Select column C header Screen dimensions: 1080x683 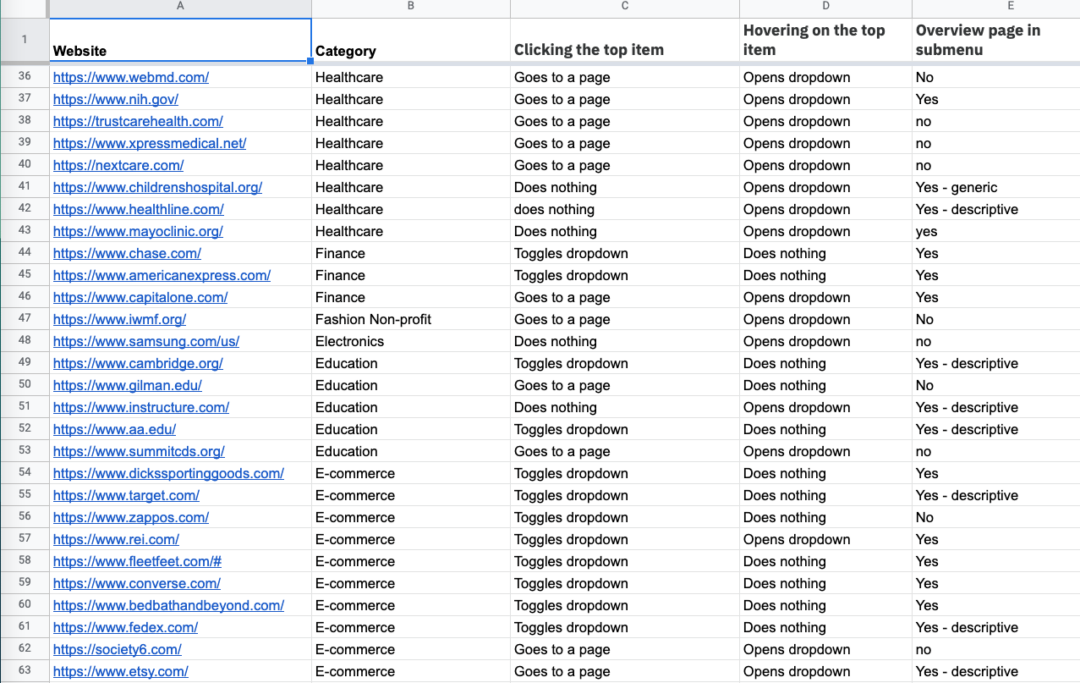[624, 8]
